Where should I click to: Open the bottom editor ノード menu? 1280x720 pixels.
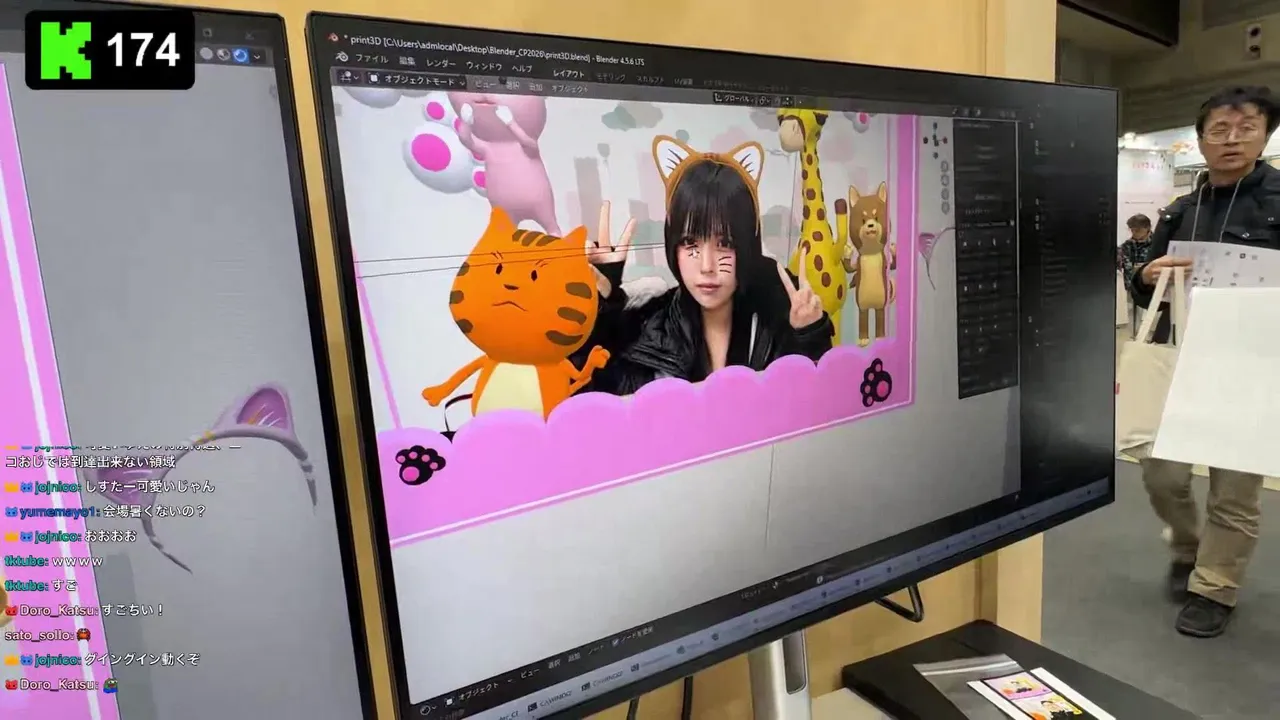596,650
